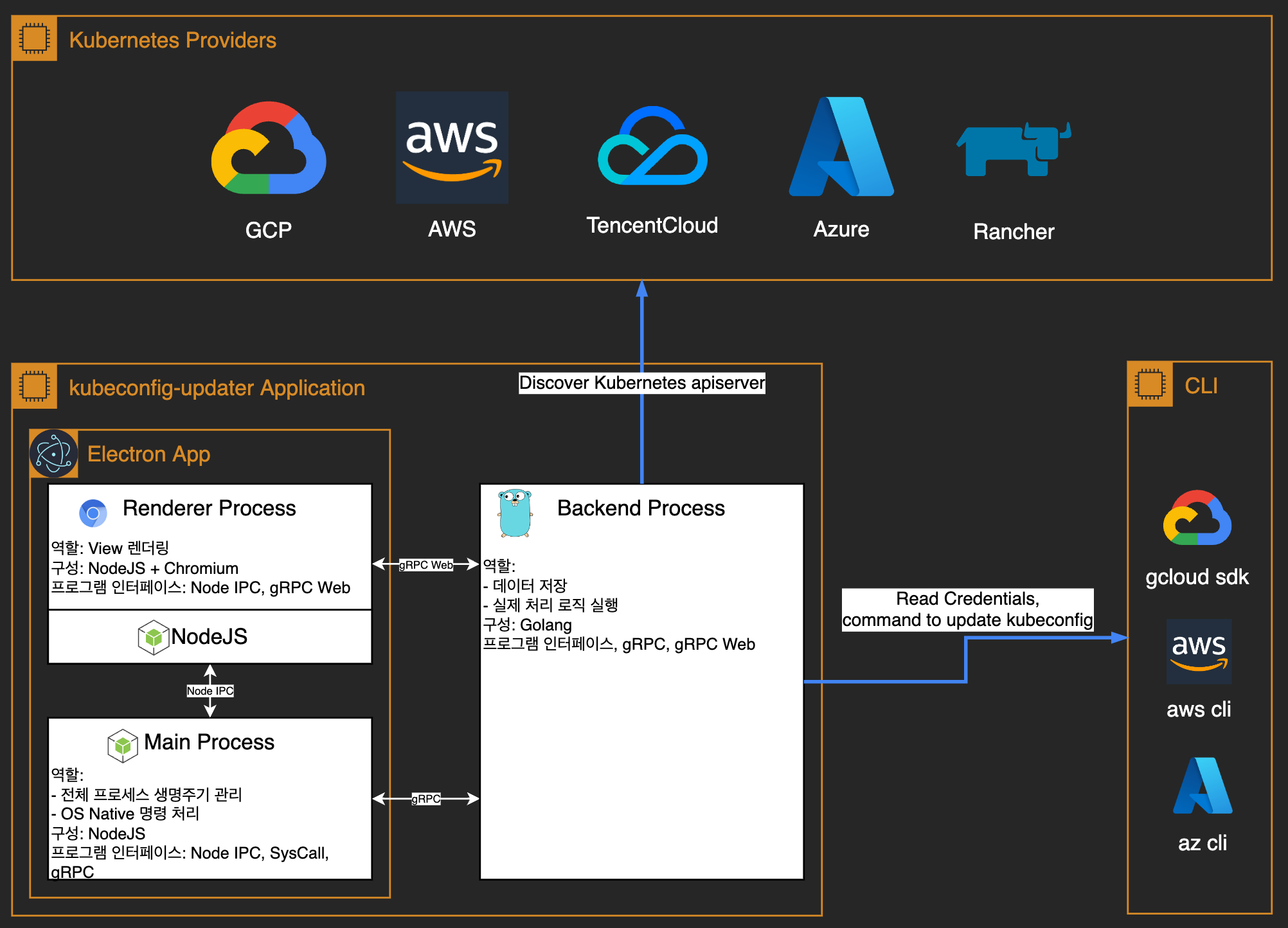The width and height of the screenshot is (1288, 928).
Task: Click the Node IPC arrow label
Action: (210, 691)
